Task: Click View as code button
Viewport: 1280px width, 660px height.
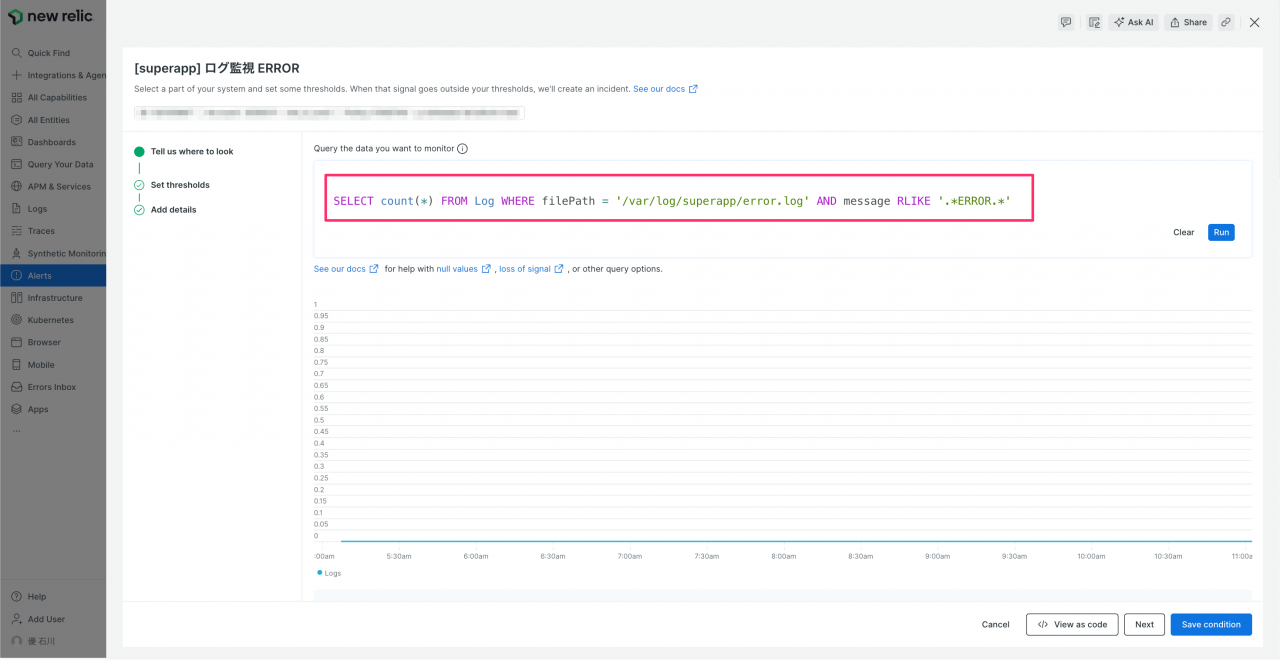Action: coord(1072,624)
